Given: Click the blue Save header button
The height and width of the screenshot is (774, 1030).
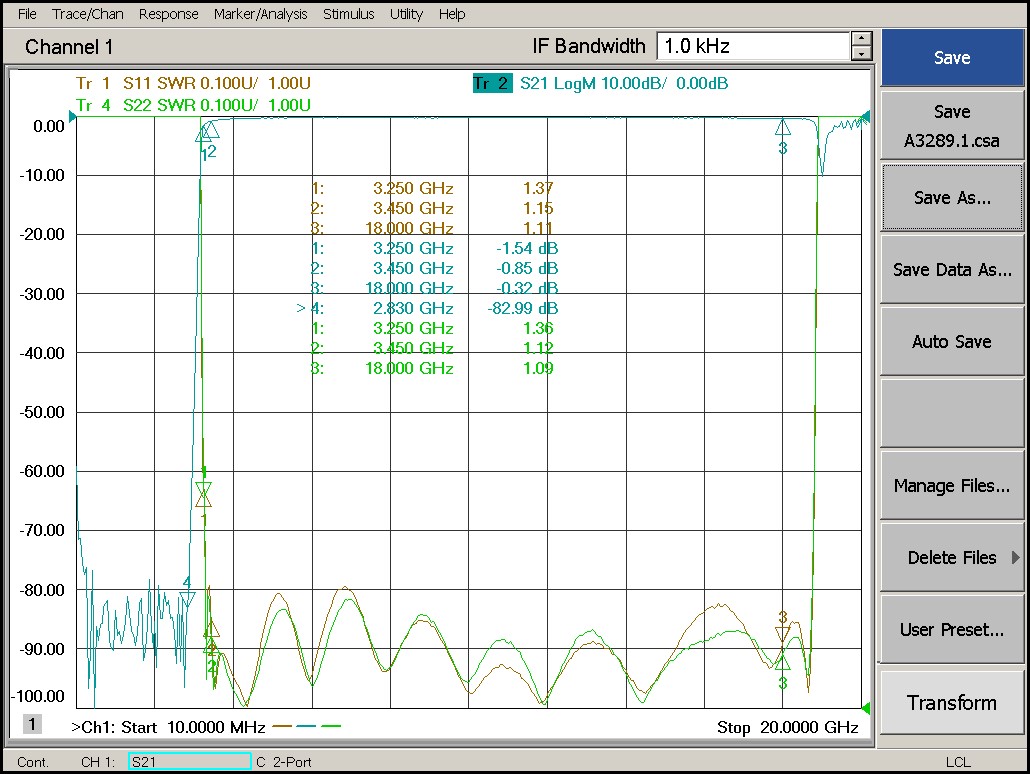Looking at the screenshot, I should pos(952,58).
